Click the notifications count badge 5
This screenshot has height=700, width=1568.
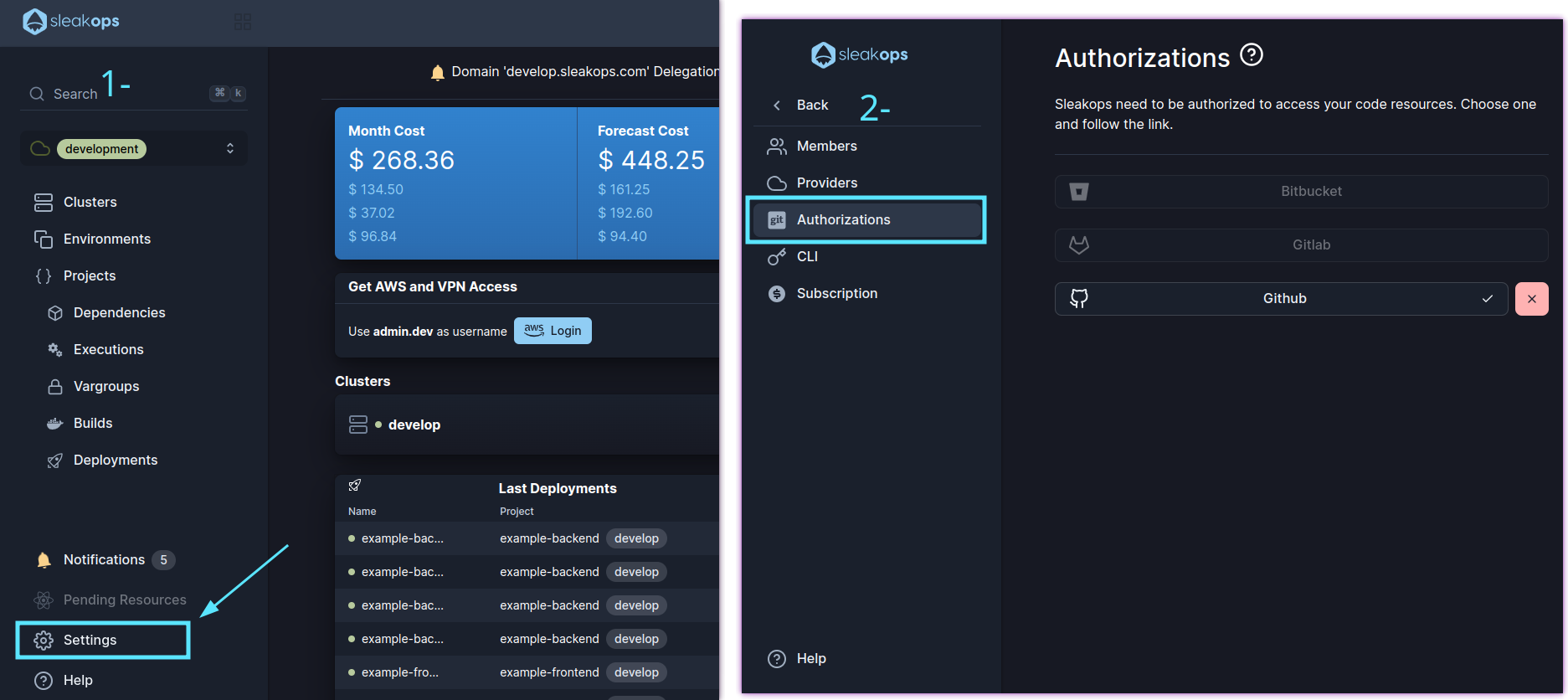pyautogui.click(x=163, y=559)
